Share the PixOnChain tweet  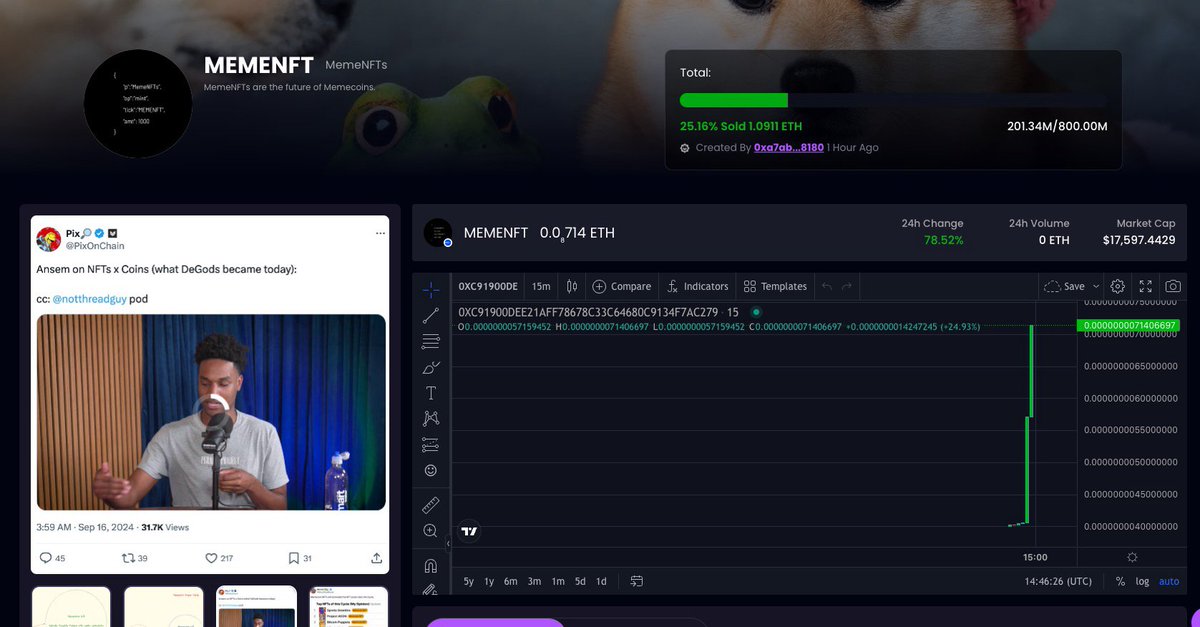click(376, 558)
